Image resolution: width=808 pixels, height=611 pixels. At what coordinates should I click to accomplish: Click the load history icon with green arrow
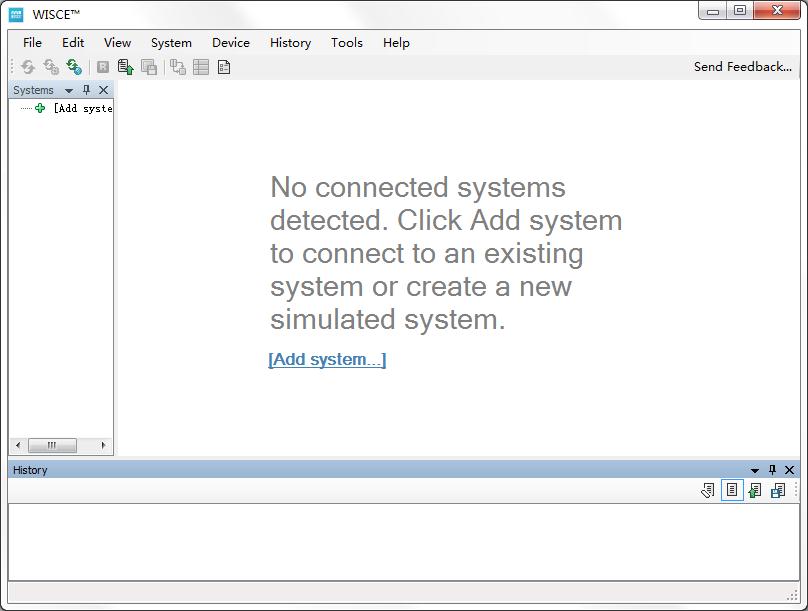(x=755, y=490)
